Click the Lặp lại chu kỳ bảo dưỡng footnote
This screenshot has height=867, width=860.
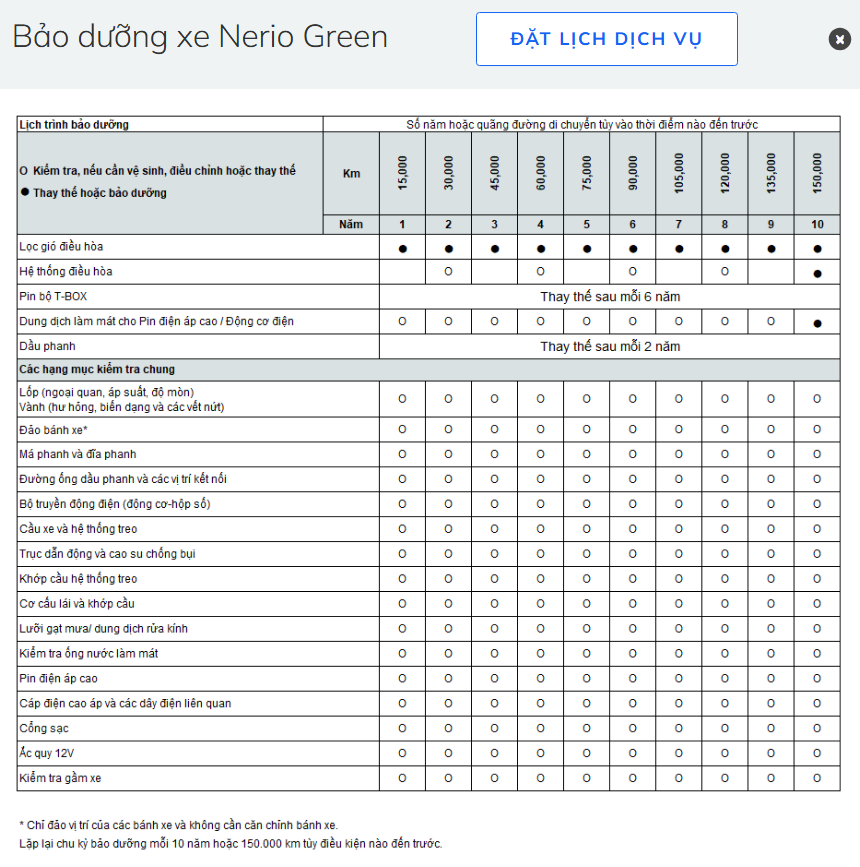[x=230, y=844]
